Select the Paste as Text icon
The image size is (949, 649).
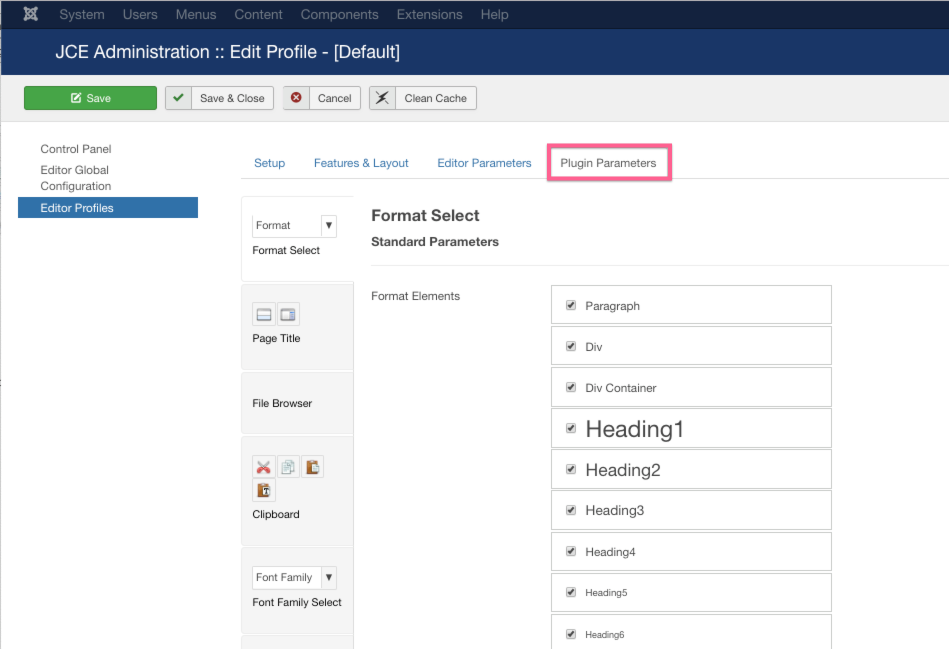[x=263, y=490]
